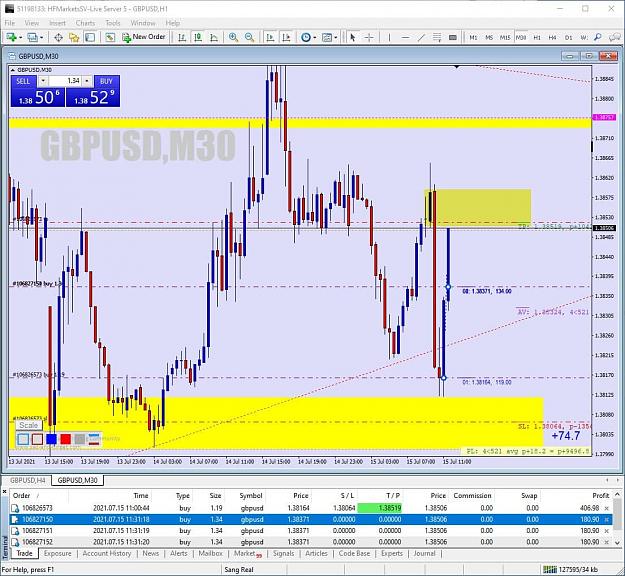Select the text label tool
This screenshot has width=625, height=576.
[453, 37]
